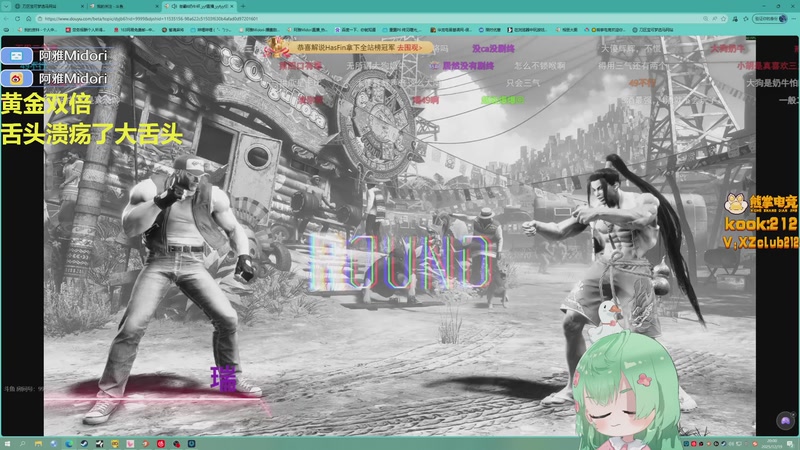
Task: Open the tab search dropdown chevron
Action: pos(6,6)
